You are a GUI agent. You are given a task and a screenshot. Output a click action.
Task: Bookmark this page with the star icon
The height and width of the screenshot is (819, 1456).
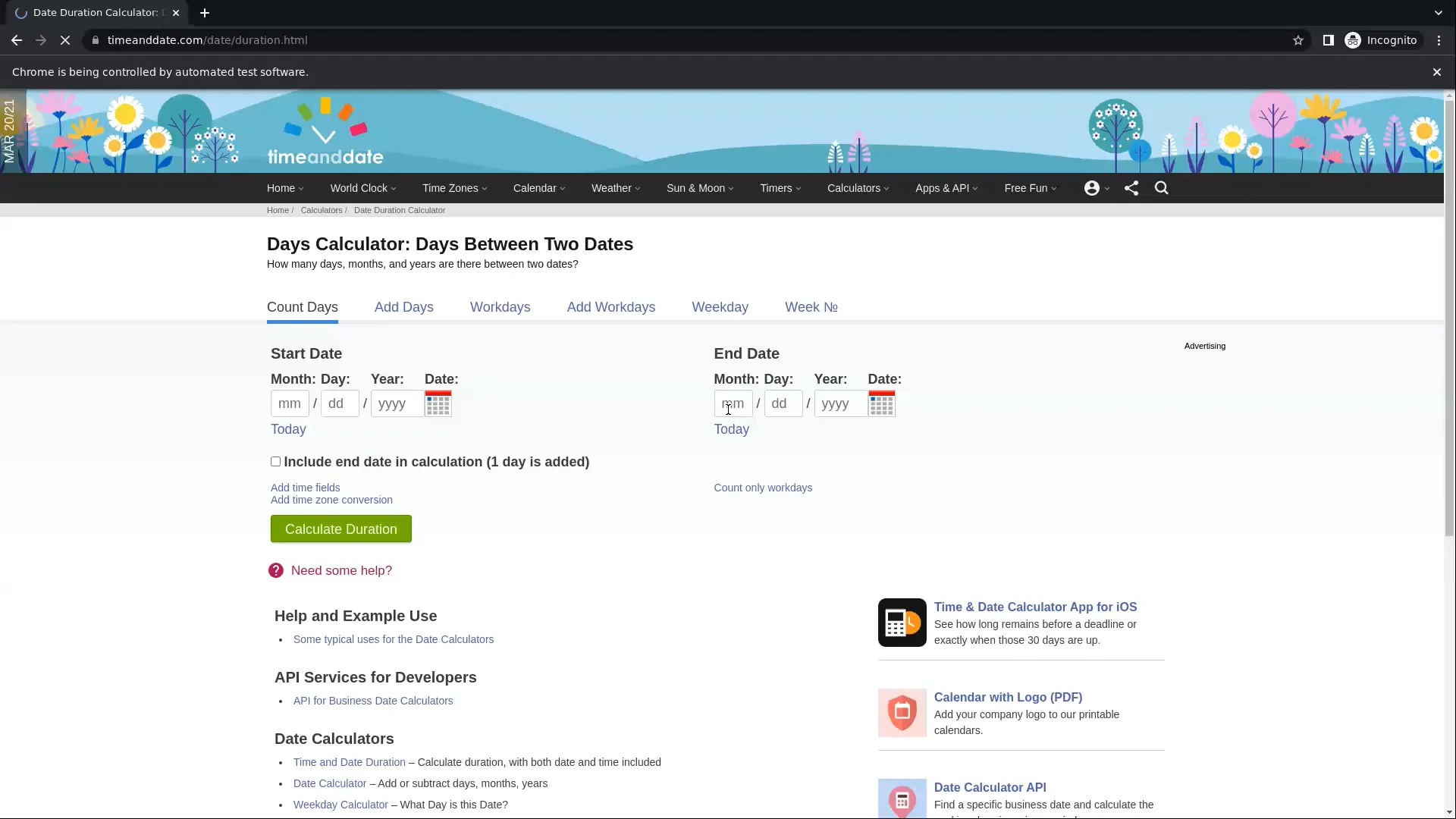[x=1298, y=40]
